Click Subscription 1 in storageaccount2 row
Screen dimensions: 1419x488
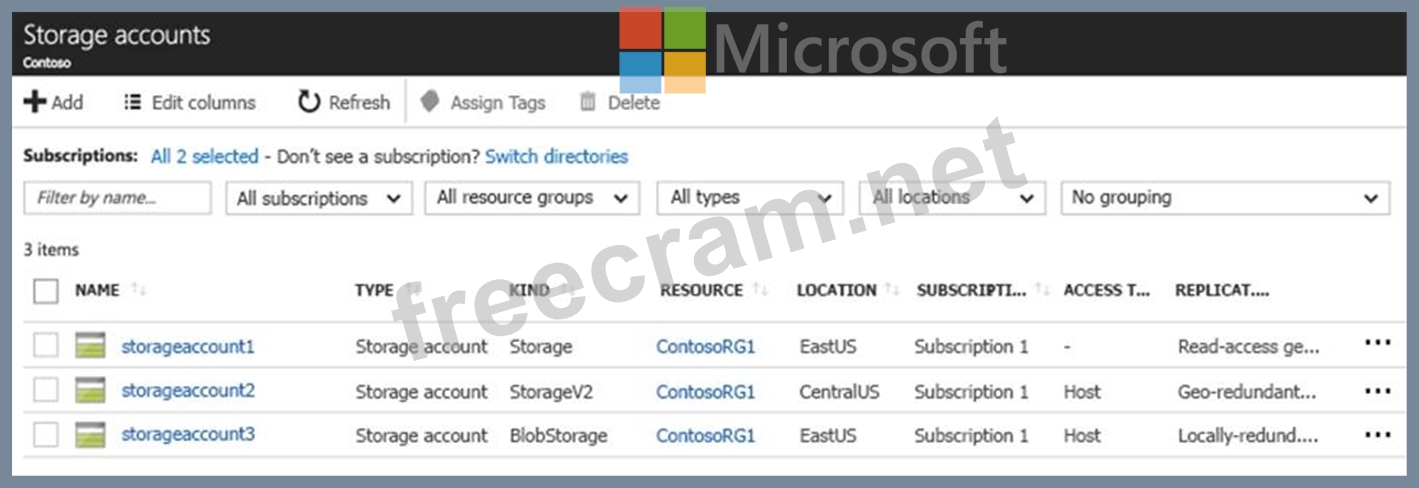pyautogui.click(x=971, y=391)
